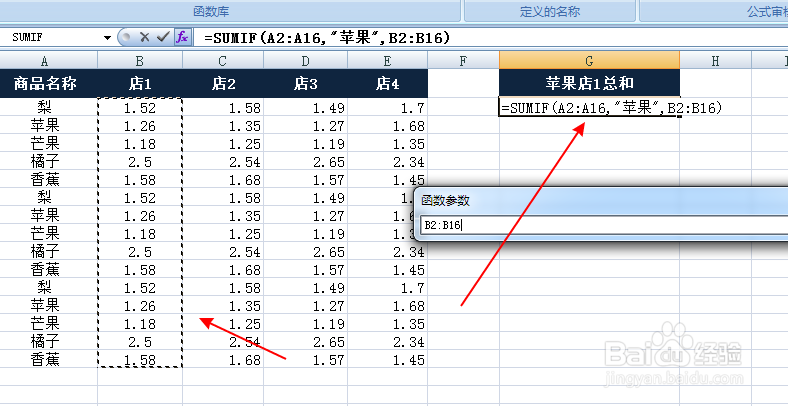Click the first 梨 cell in column A
This screenshot has height=406, width=788.
pos(45,108)
